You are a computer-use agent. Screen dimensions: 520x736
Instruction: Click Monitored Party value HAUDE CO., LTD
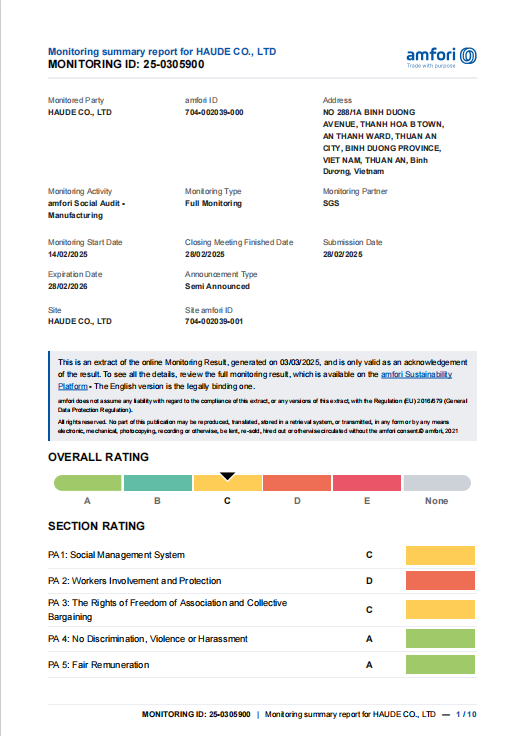(x=80, y=112)
